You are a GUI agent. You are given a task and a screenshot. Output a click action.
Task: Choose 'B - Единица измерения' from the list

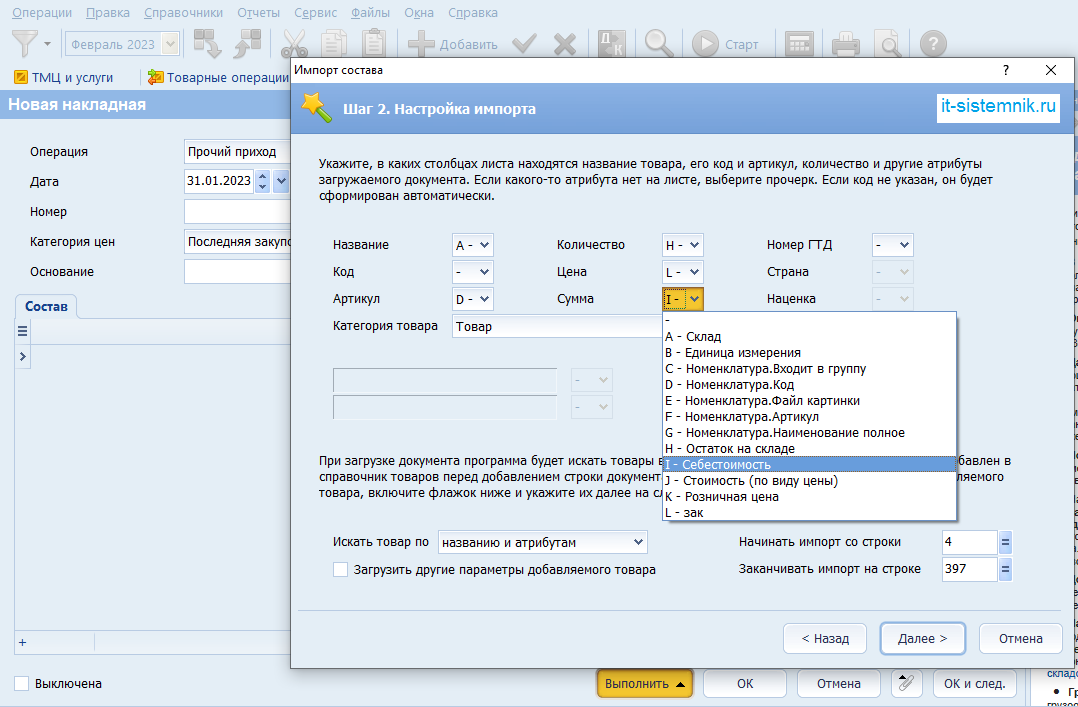click(809, 353)
